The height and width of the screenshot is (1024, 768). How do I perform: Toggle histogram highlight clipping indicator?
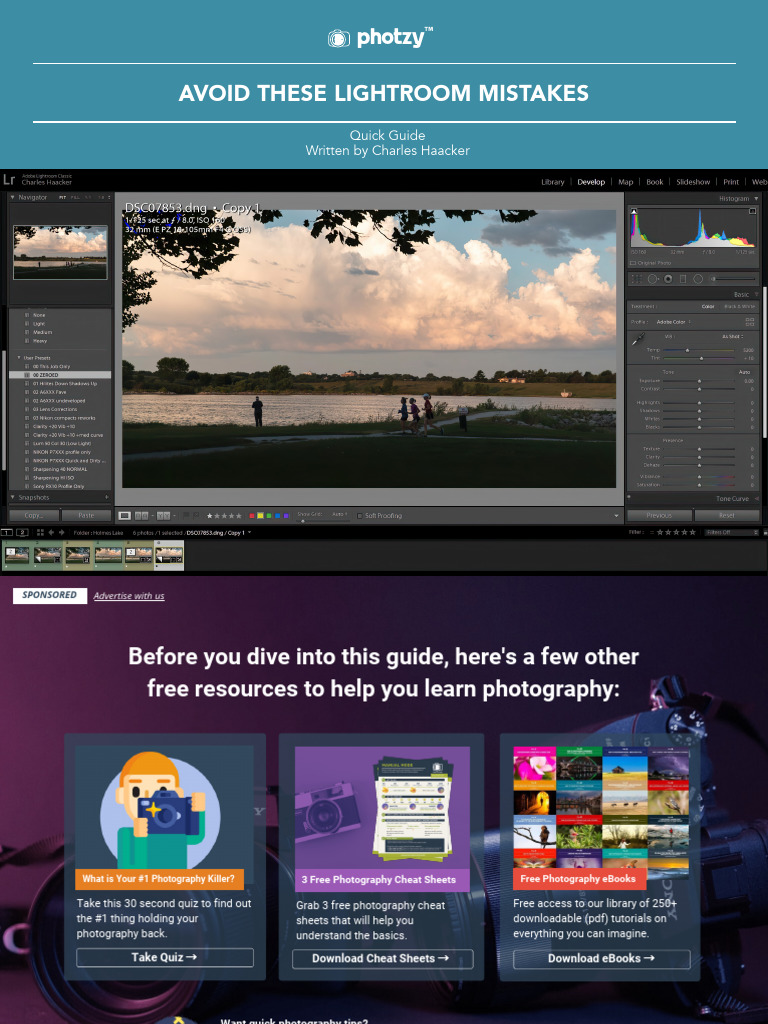(x=752, y=211)
